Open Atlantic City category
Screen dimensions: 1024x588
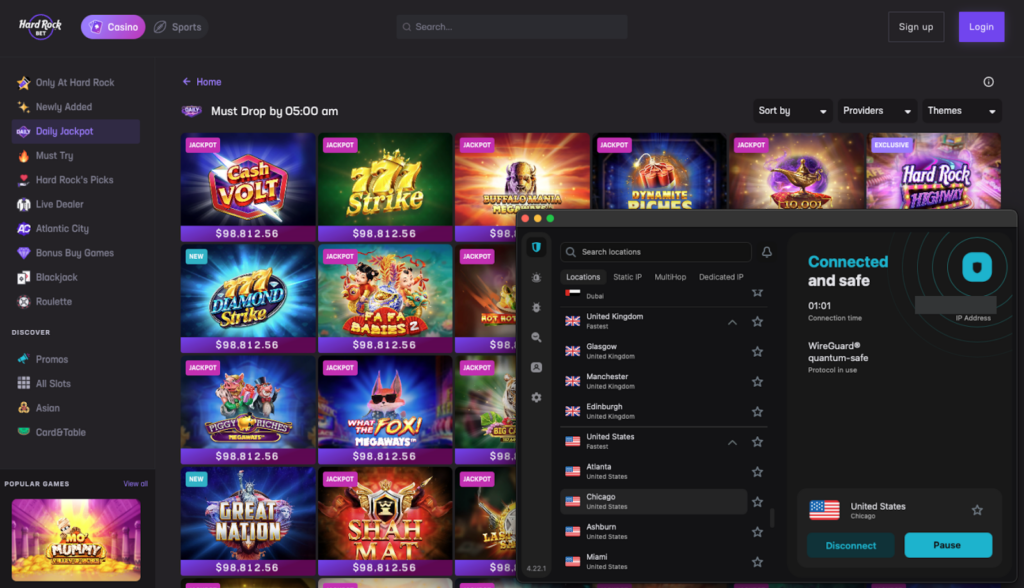[75, 229]
